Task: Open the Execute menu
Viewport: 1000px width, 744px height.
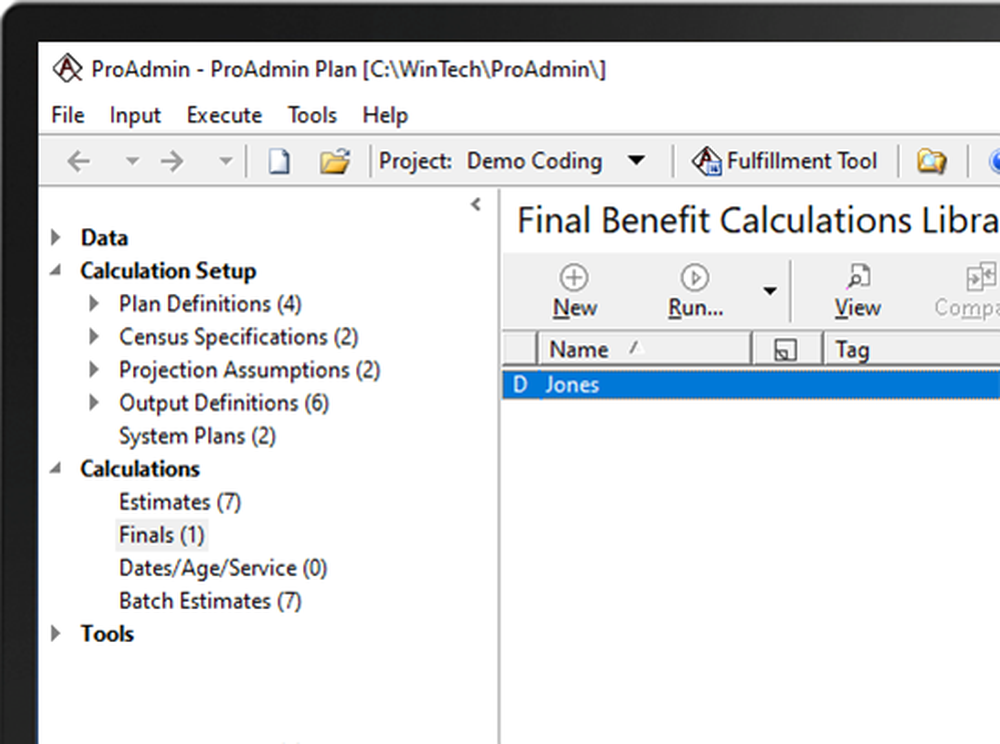Action: 224,115
